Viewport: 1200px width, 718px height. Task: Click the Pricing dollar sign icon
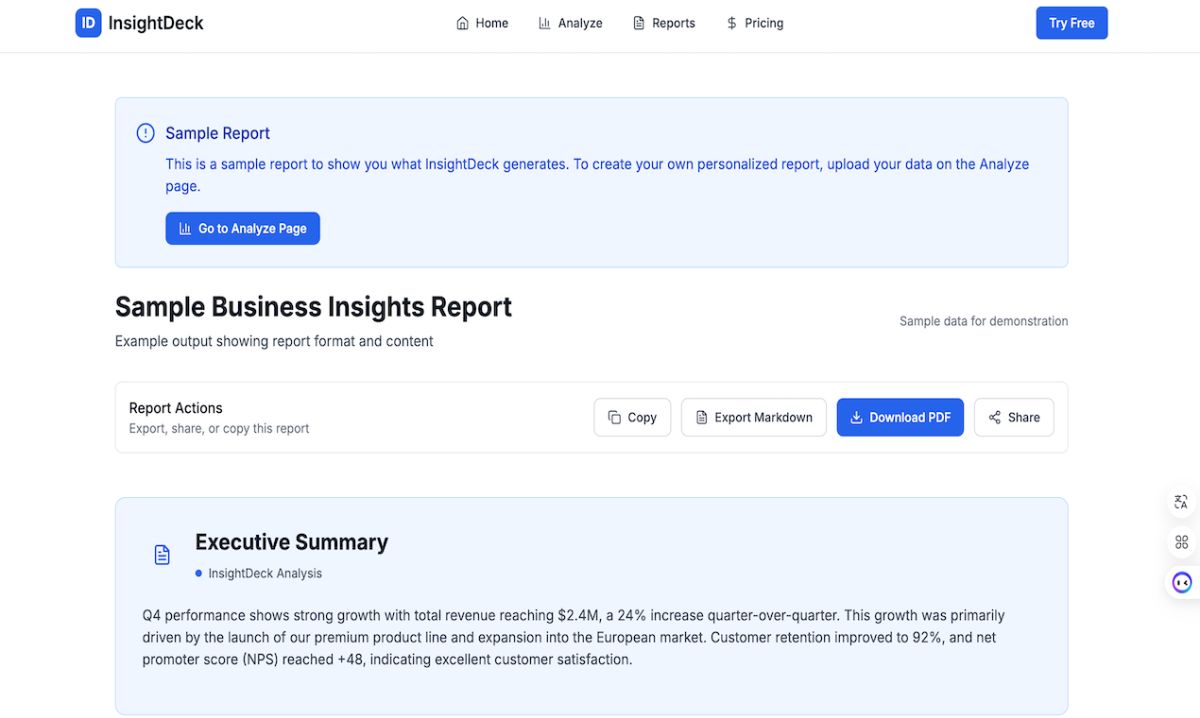[x=732, y=23]
